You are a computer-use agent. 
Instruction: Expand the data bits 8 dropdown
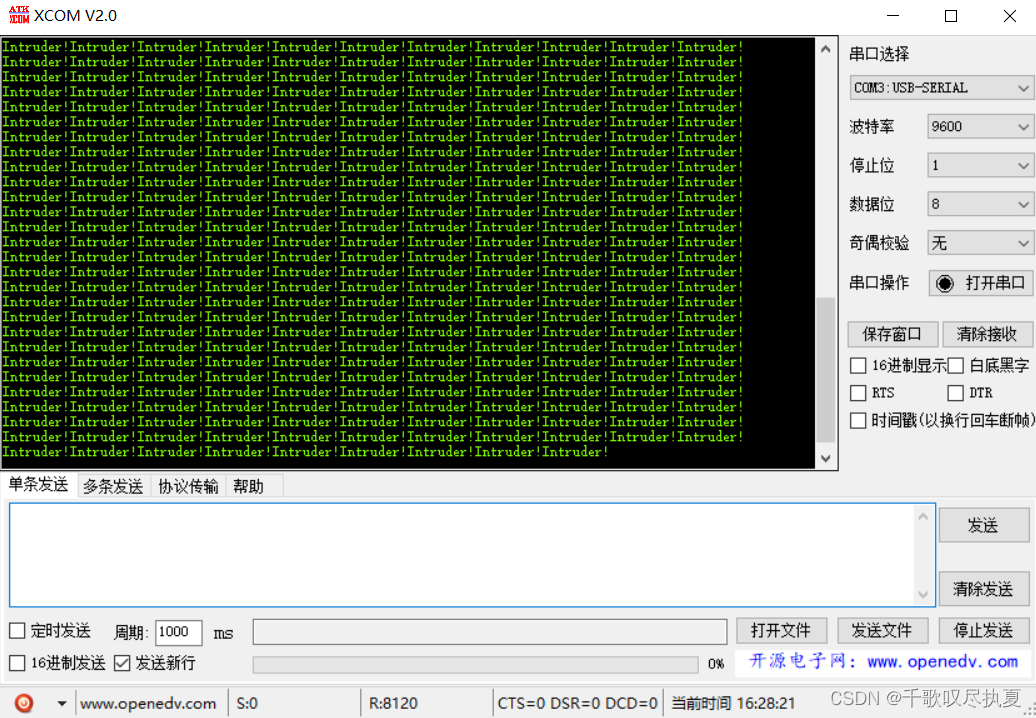point(980,204)
